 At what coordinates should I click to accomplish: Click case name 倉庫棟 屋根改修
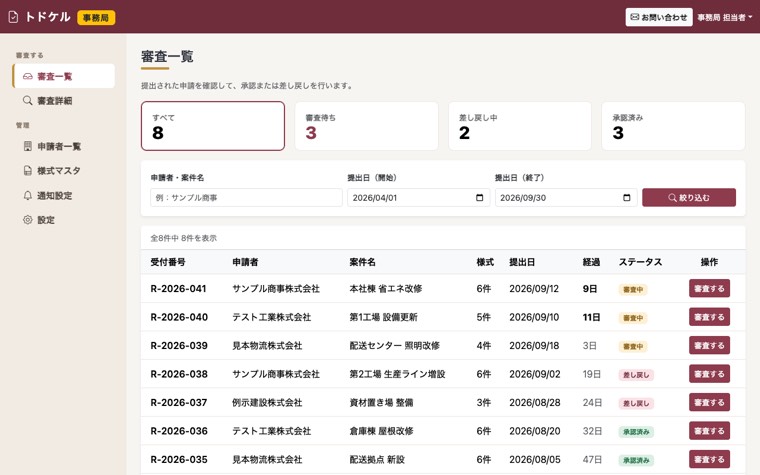(x=381, y=431)
